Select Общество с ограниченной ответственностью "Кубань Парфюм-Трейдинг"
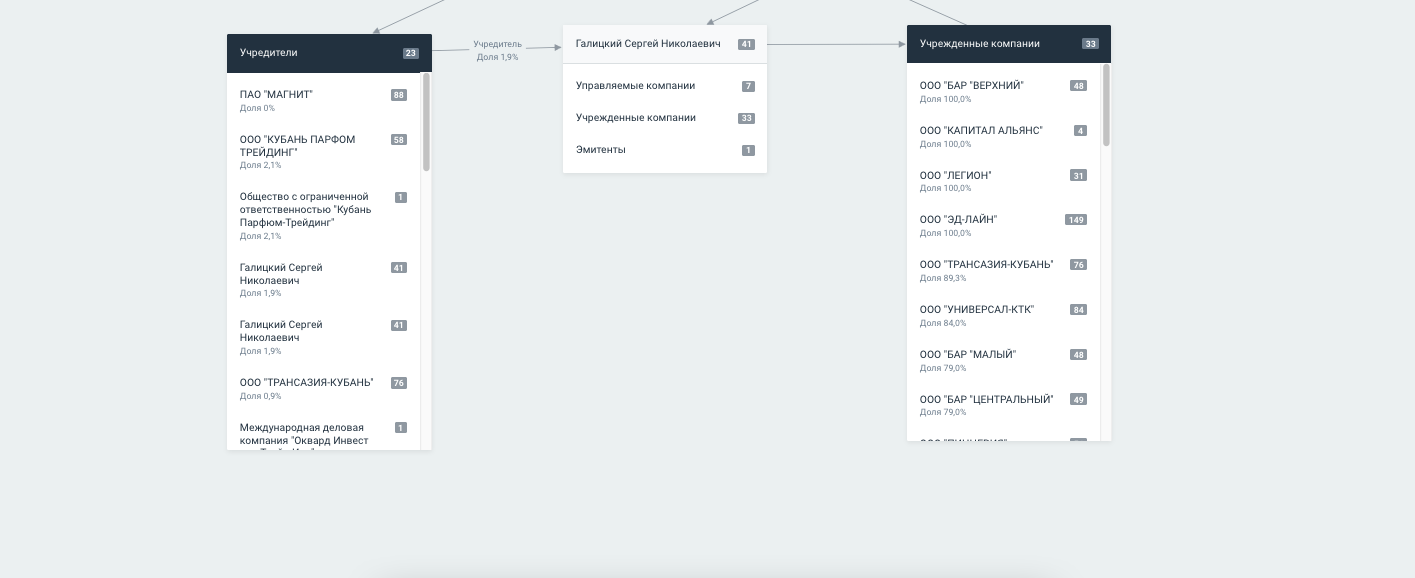Screen dimensions: 1415x578 305,210
